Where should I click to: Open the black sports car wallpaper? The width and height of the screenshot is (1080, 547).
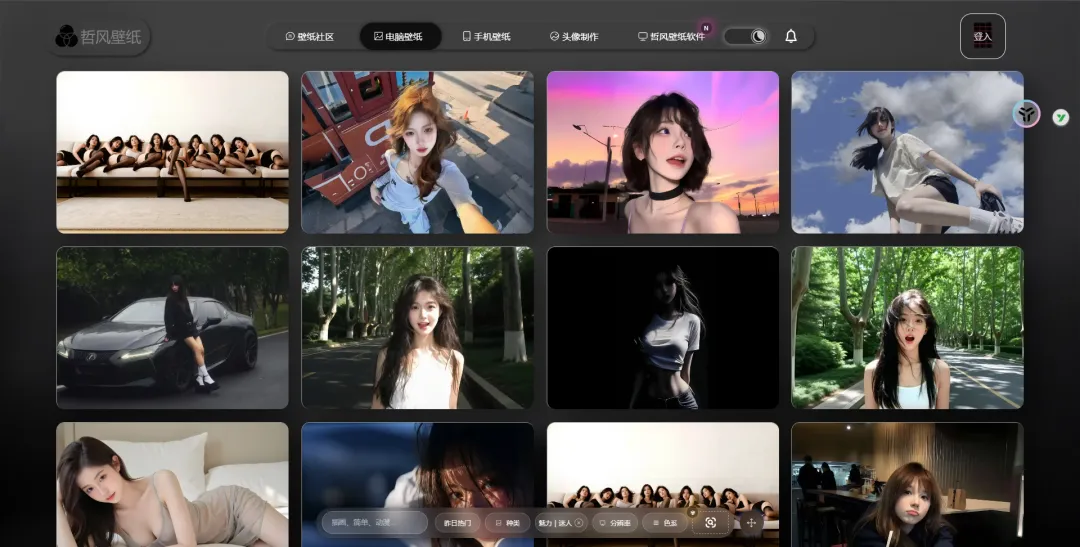pos(172,328)
